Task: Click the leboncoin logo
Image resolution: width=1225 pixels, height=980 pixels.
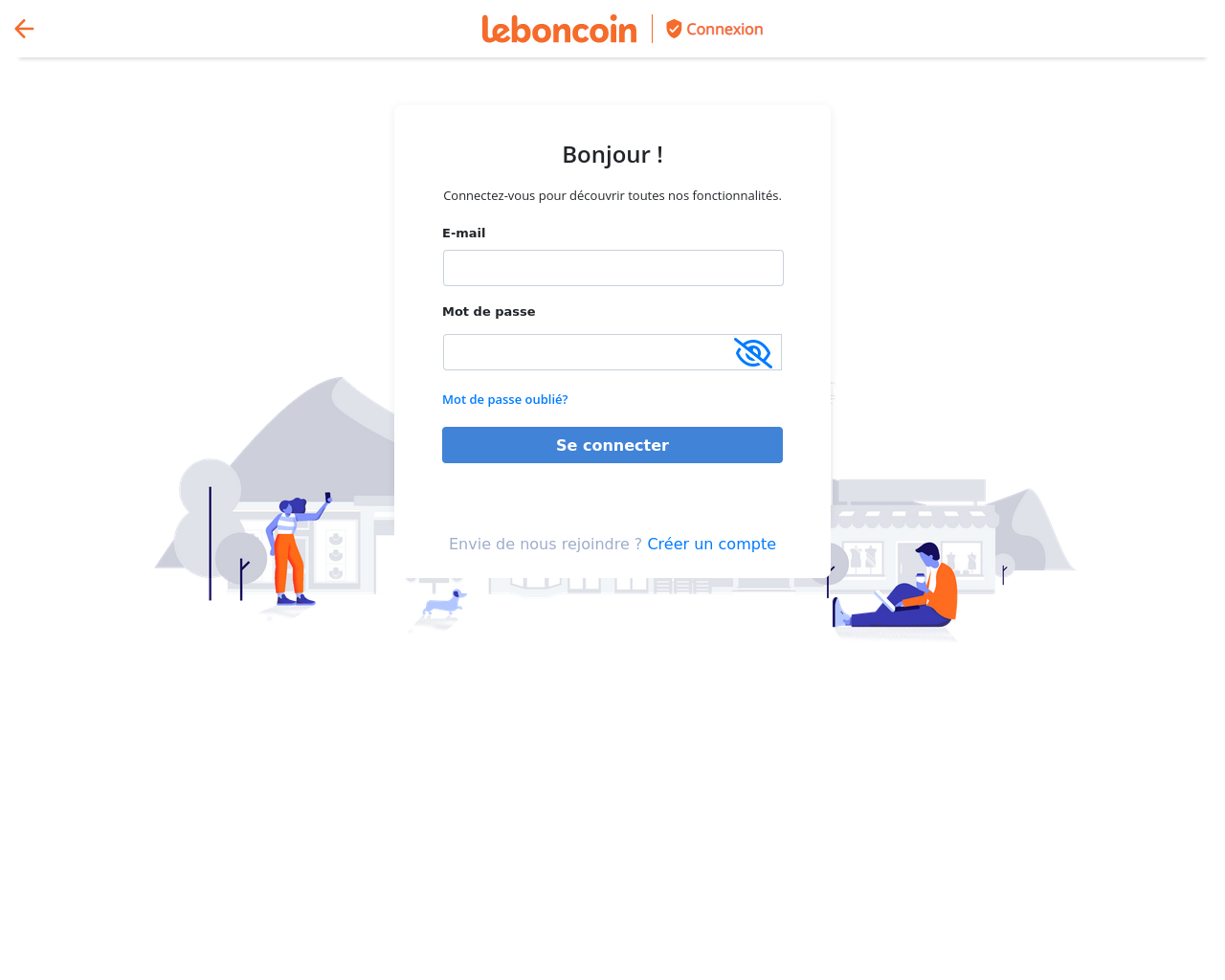Action: pyautogui.click(x=559, y=29)
